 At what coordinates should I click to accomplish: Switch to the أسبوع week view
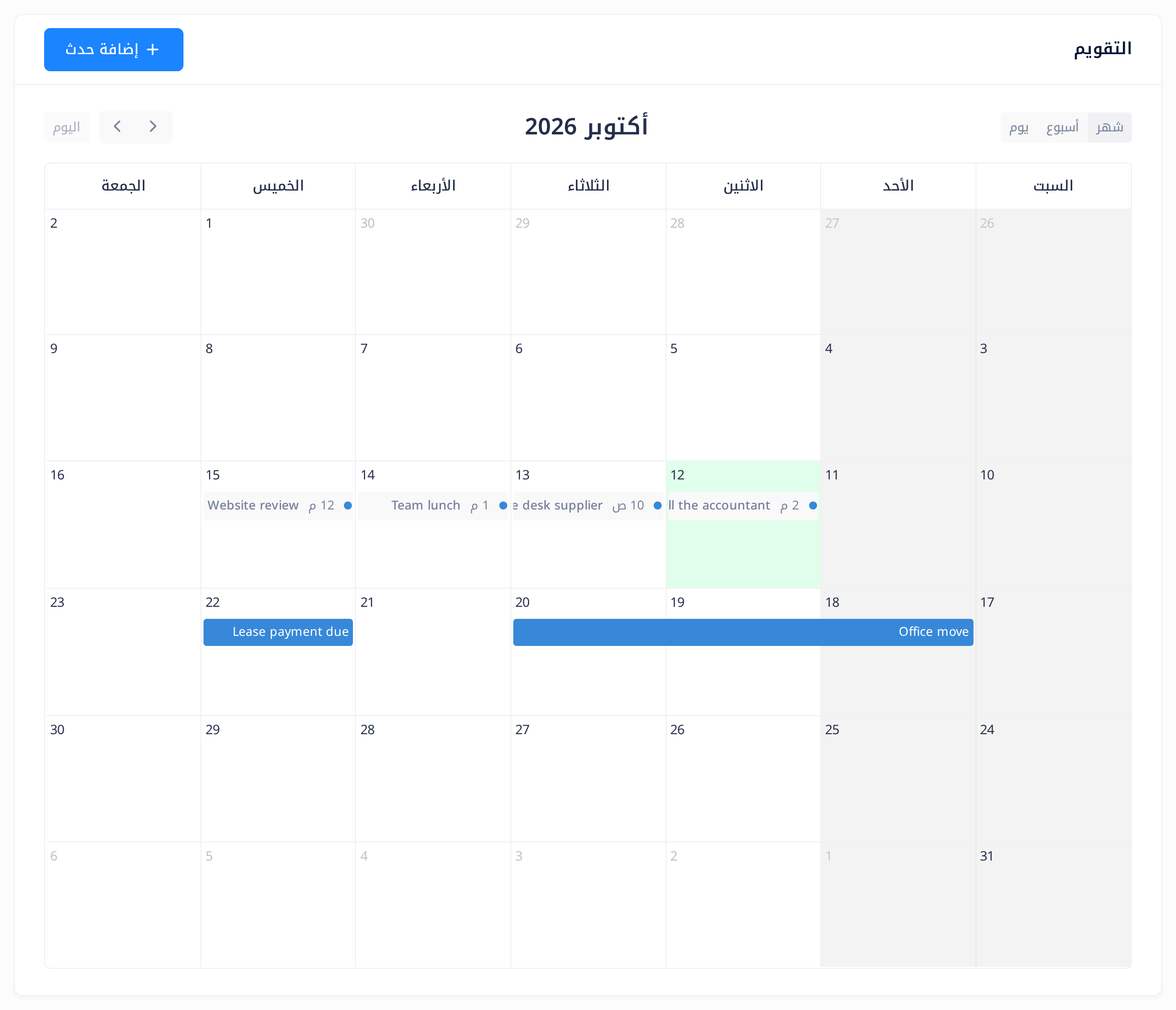click(x=1062, y=127)
